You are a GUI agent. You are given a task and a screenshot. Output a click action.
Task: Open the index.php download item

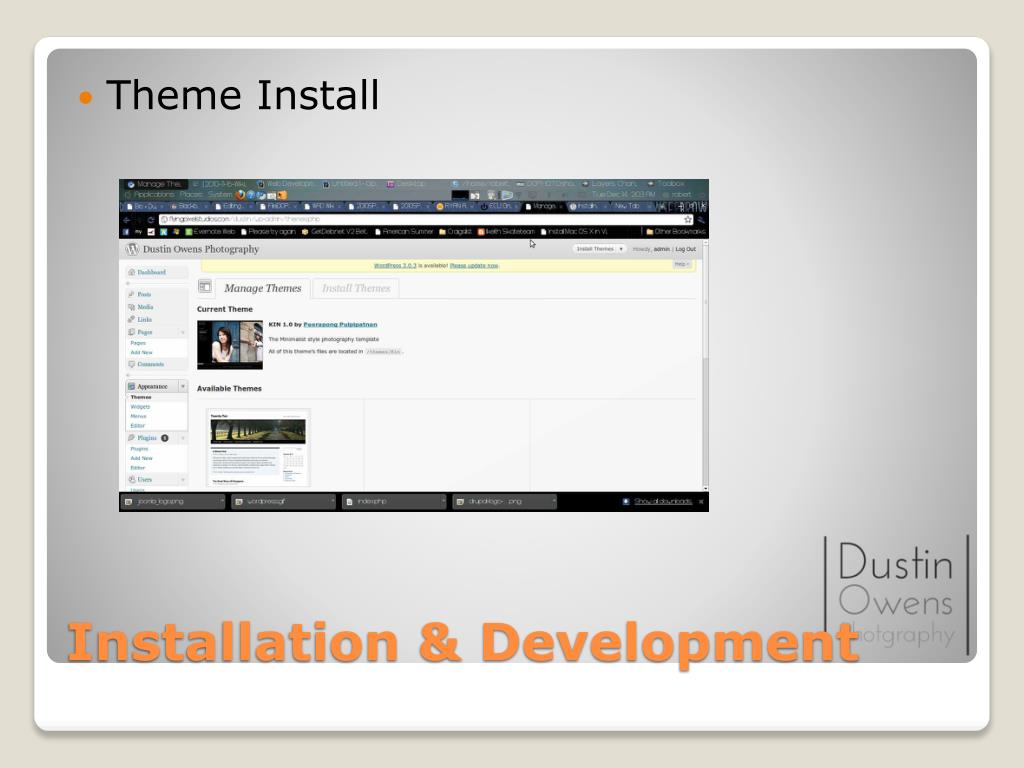click(395, 502)
